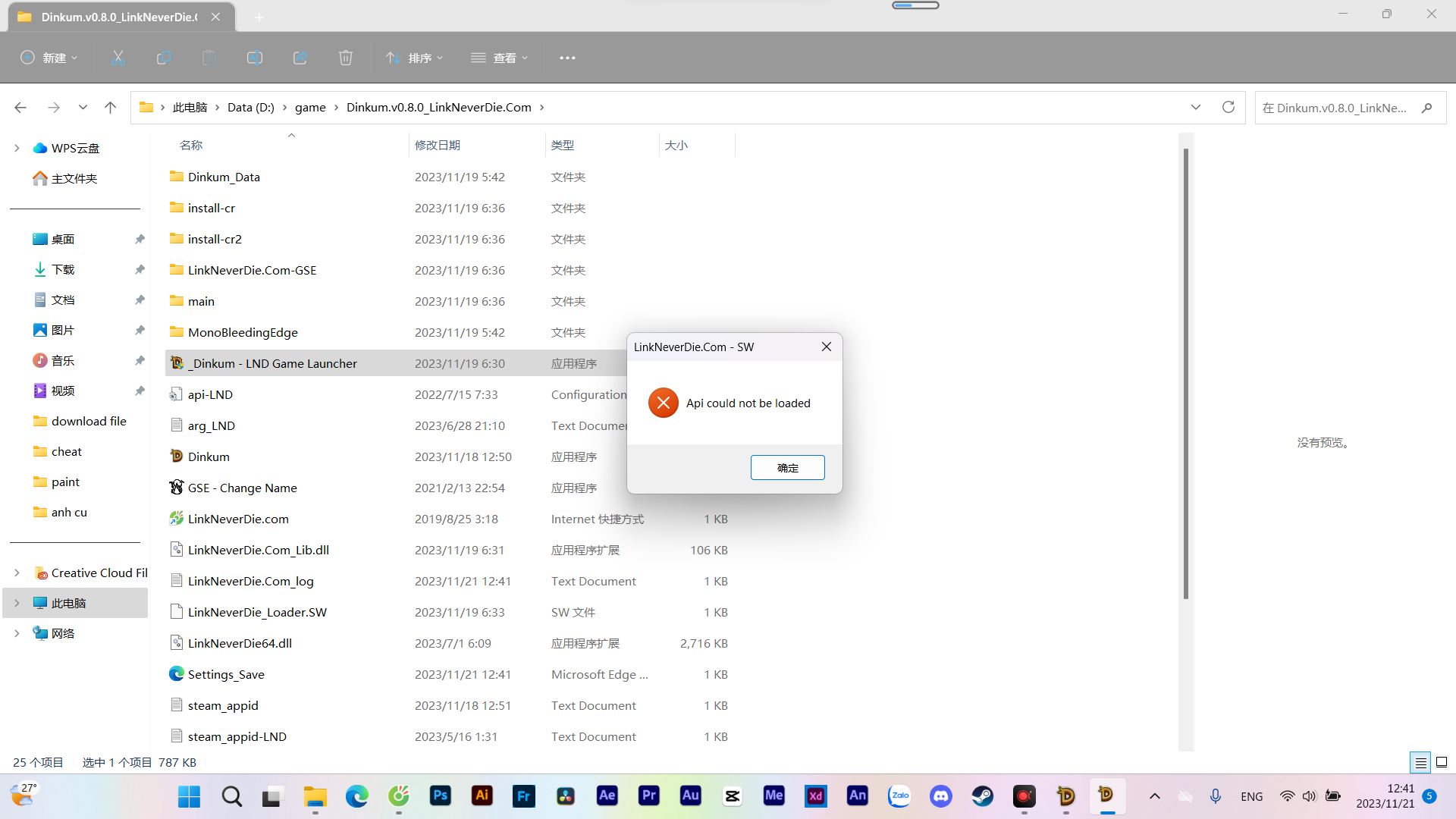The image size is (1456, 819).
Task: Go back using the back navigation arrow
Action: point(20,107)
